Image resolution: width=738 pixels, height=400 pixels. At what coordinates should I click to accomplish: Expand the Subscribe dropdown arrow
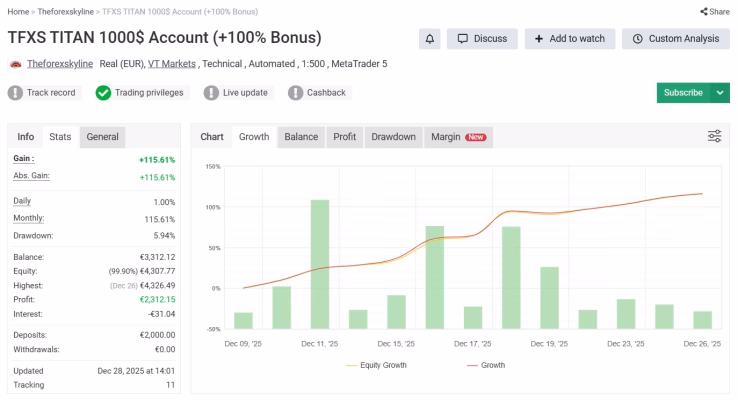pyautogui.click(x=720, y=93)
